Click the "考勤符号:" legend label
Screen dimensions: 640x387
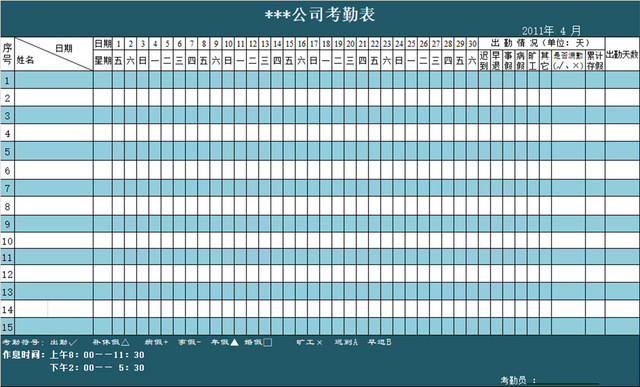[x=23, y=343]
